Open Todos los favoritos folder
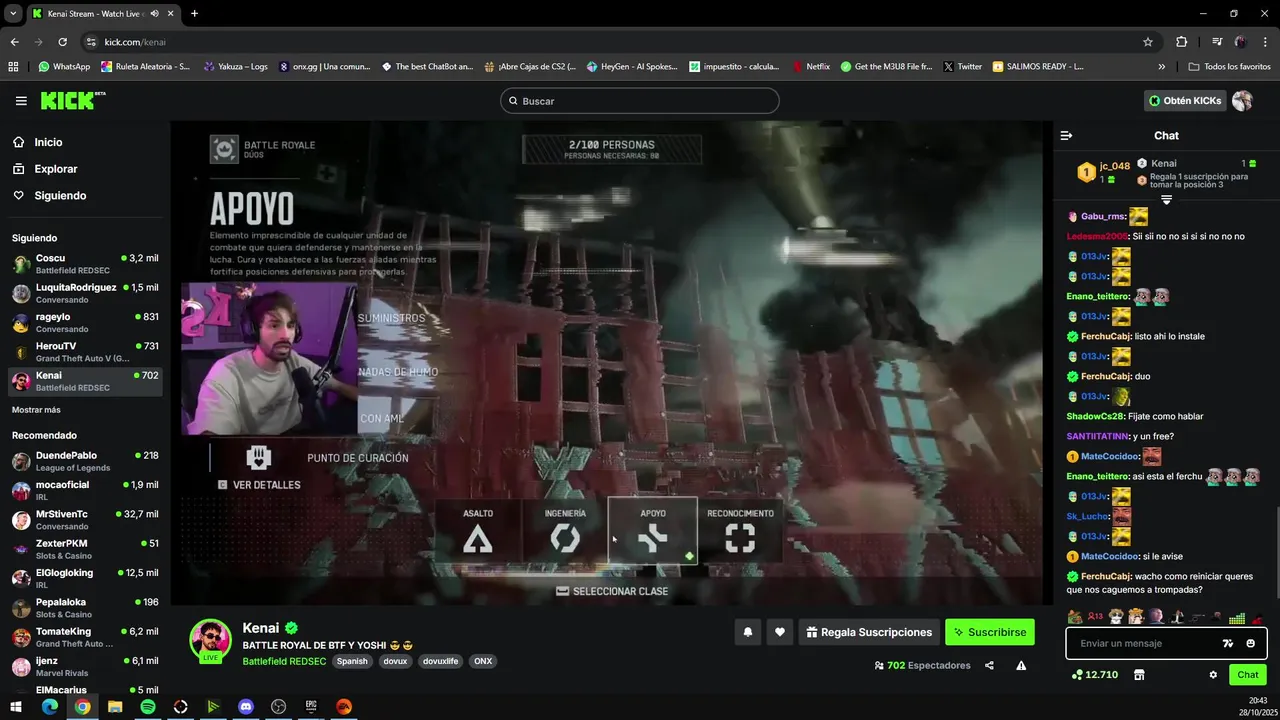 coord(1230,67)
